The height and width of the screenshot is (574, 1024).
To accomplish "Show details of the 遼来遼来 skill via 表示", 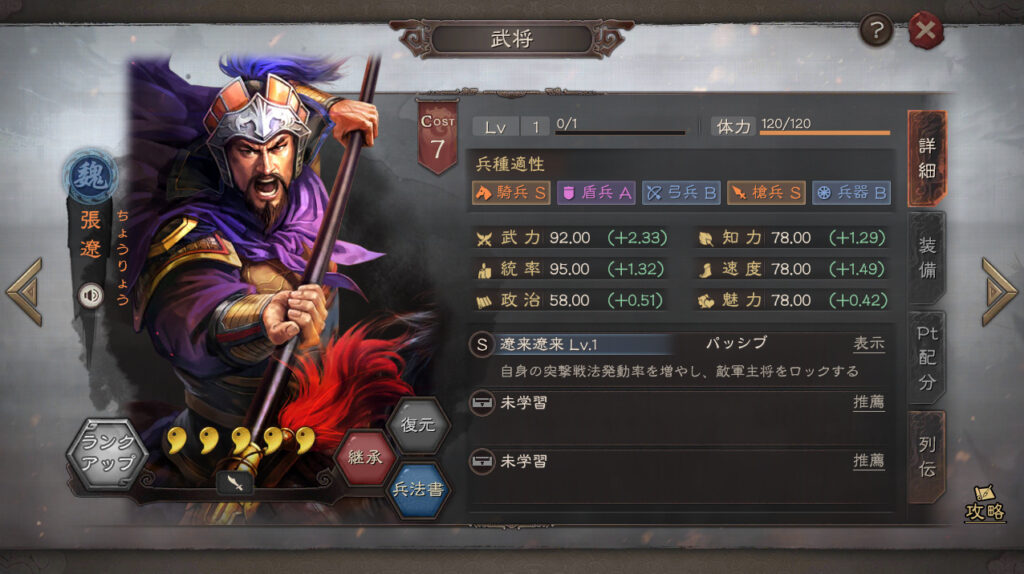I will (869, 343).
